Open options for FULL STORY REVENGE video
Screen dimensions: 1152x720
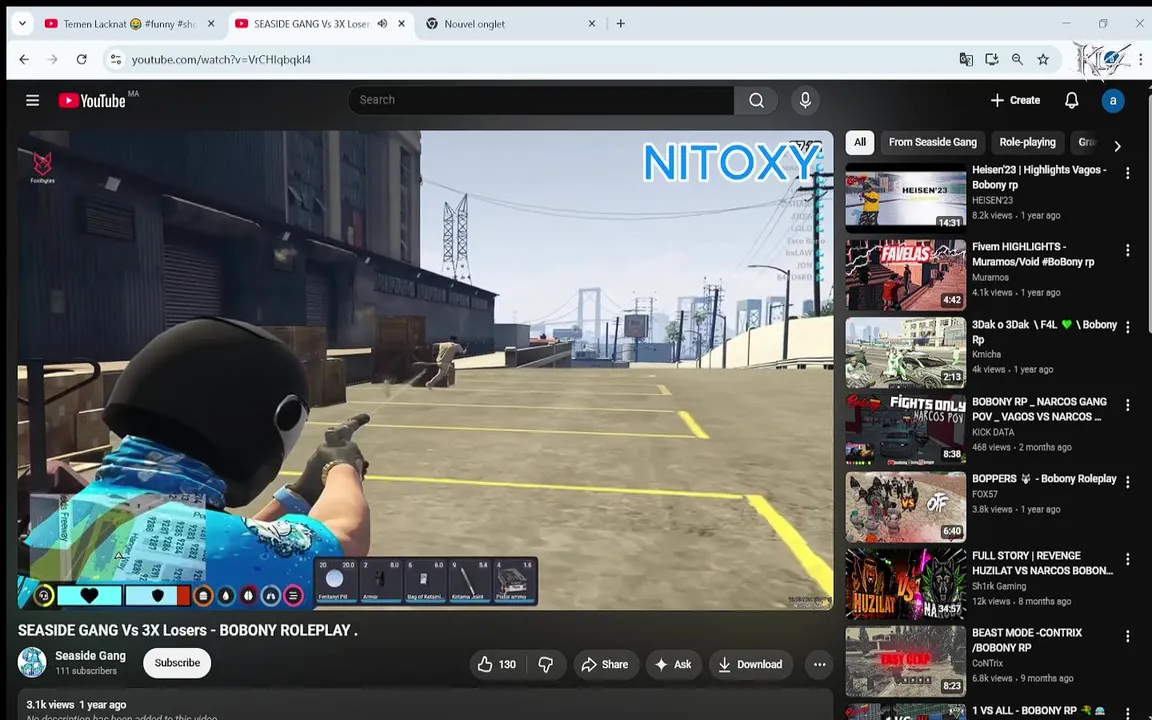(x=1127, y=558)
